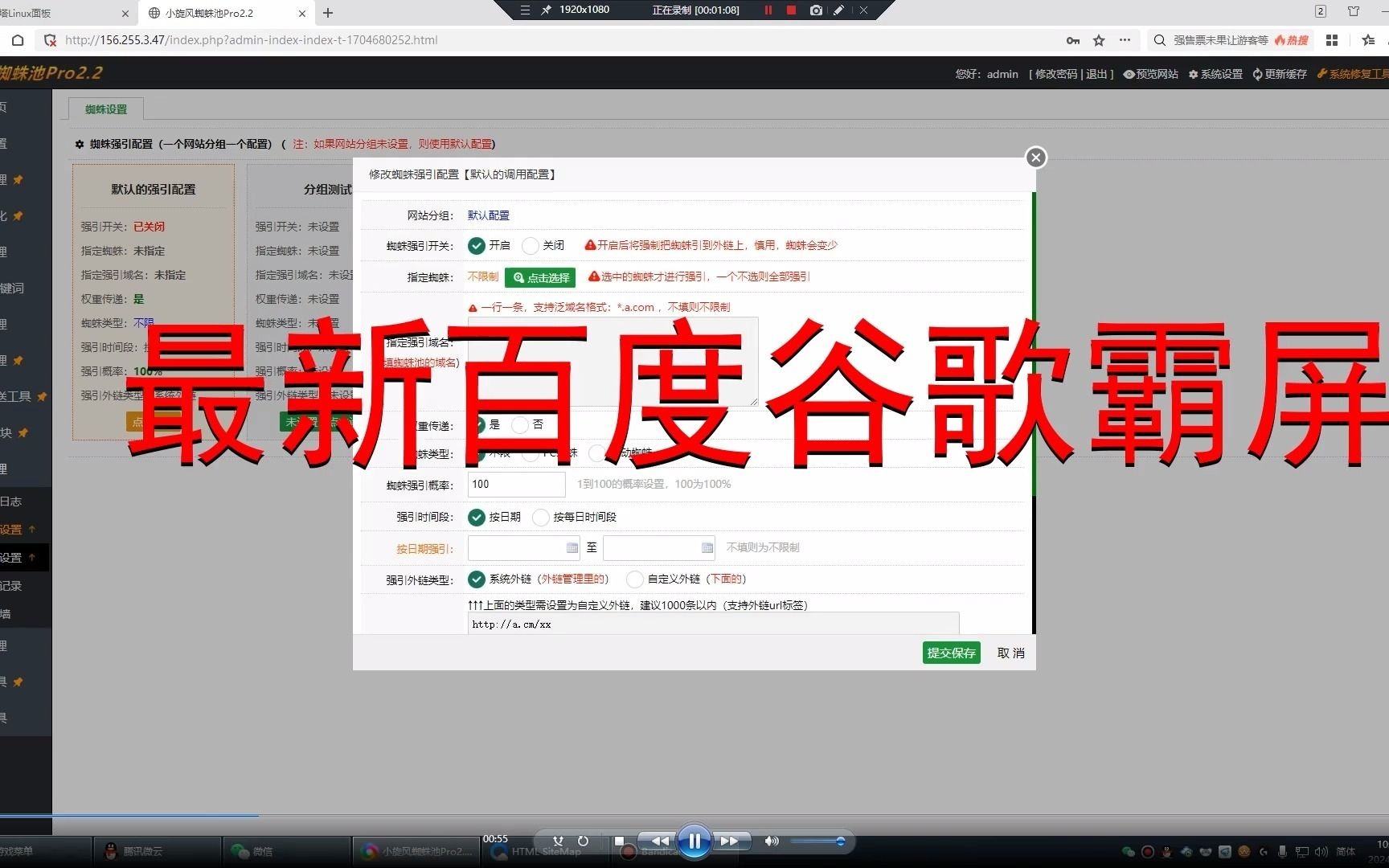Toggle shuffle in the media player
Image resolution: width=1389 pixels, height=868 pixels.
tap(558, 841)
